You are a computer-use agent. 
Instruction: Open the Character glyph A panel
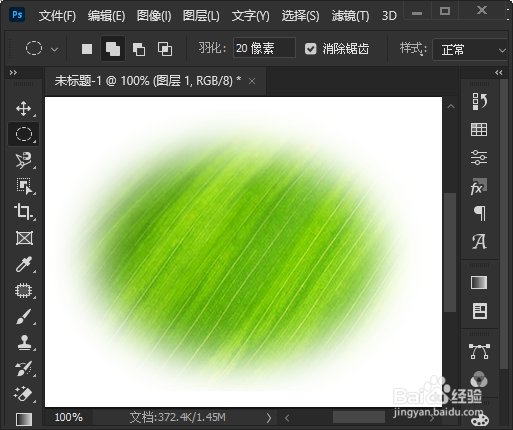pyautogui.click(x=479, y=242)
